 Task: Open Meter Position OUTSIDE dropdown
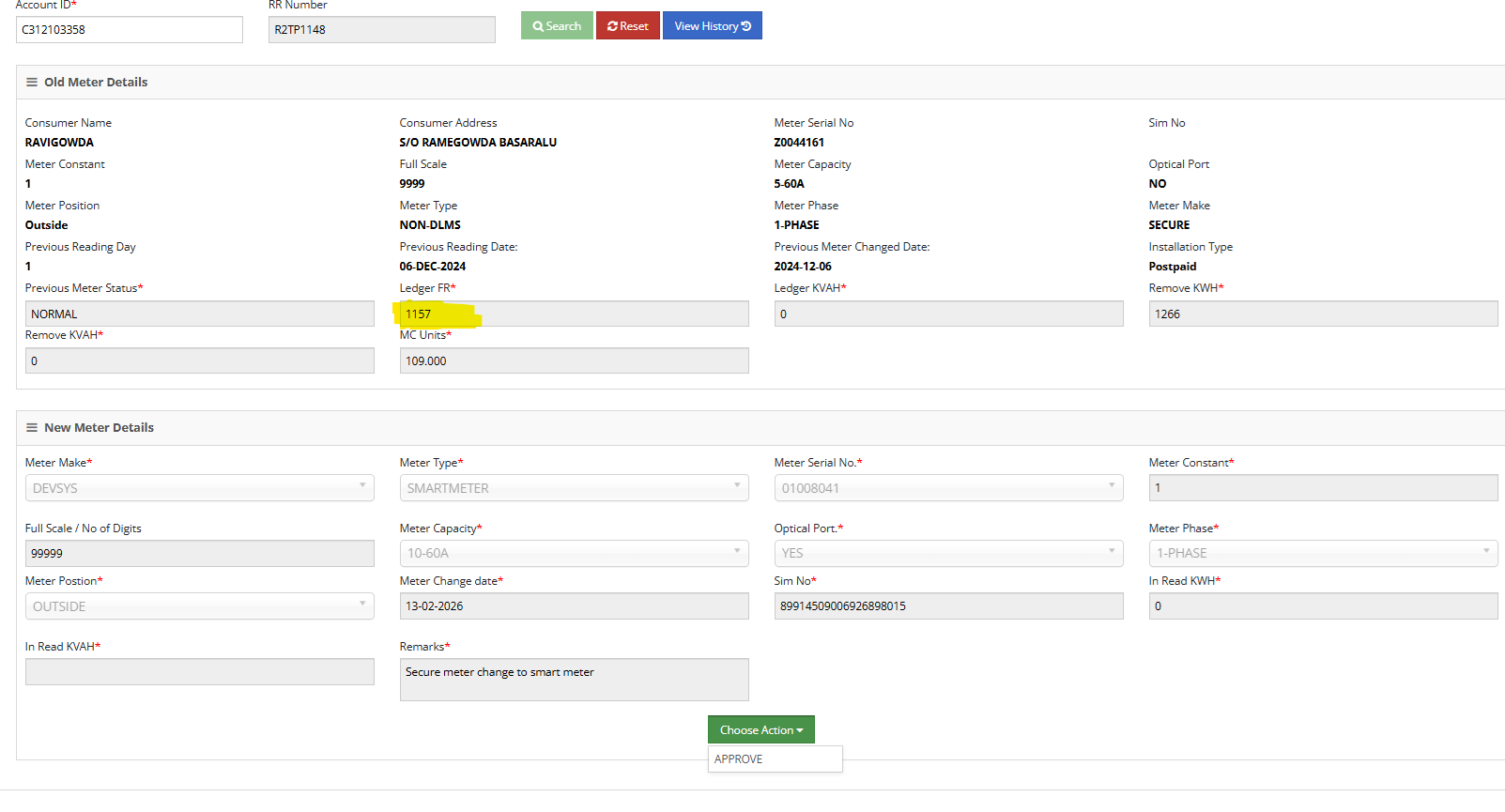click(x=199, y=606)
